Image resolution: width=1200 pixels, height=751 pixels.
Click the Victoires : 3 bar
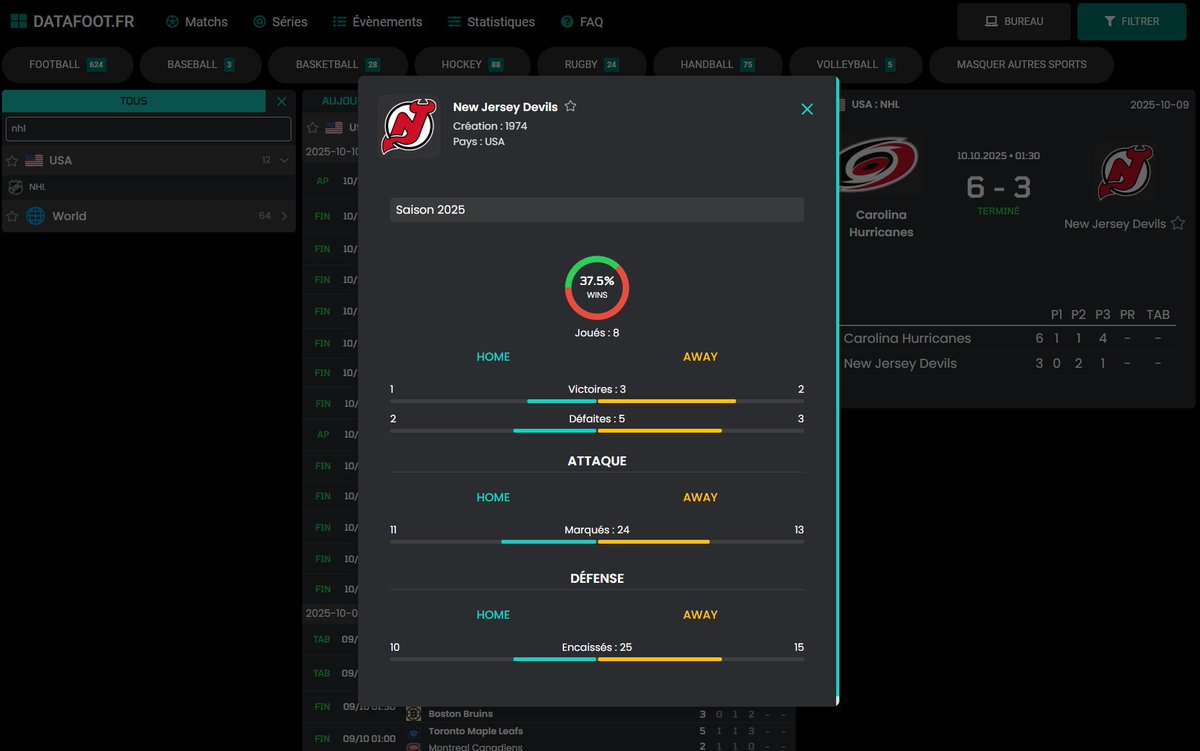pos(597,401)
